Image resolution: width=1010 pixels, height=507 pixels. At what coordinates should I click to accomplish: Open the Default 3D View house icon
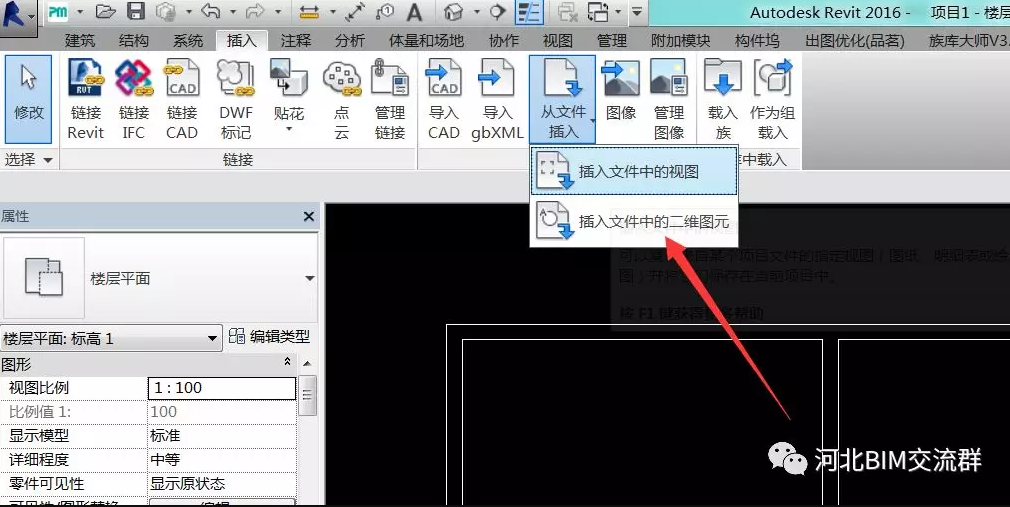point(454,12)
